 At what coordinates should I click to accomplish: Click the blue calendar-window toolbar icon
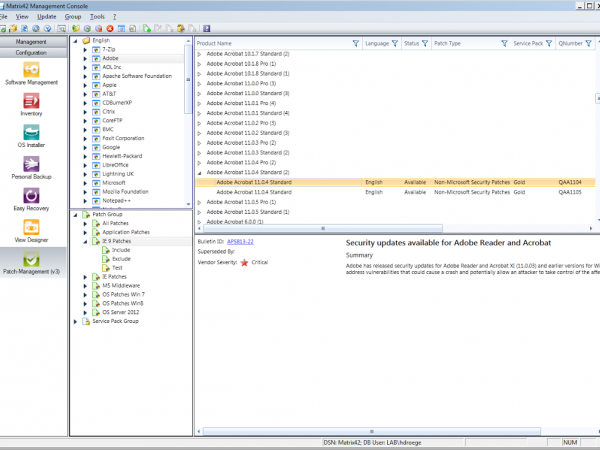(x=121, y=28)
